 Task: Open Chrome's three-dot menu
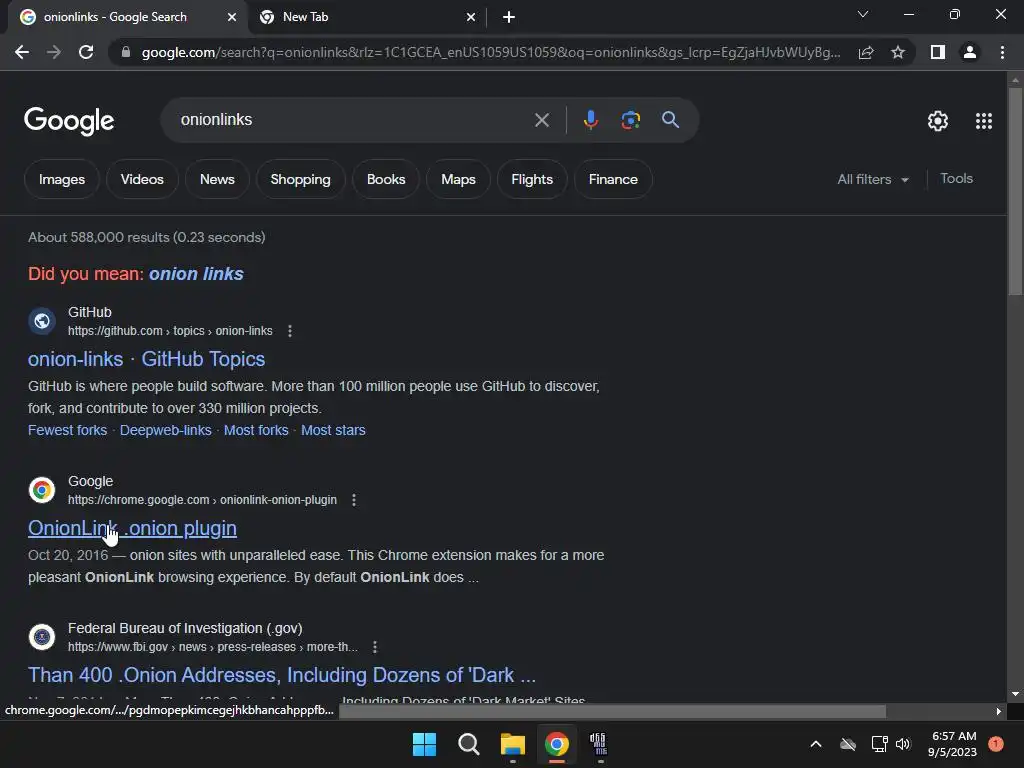pos(1002,52)
